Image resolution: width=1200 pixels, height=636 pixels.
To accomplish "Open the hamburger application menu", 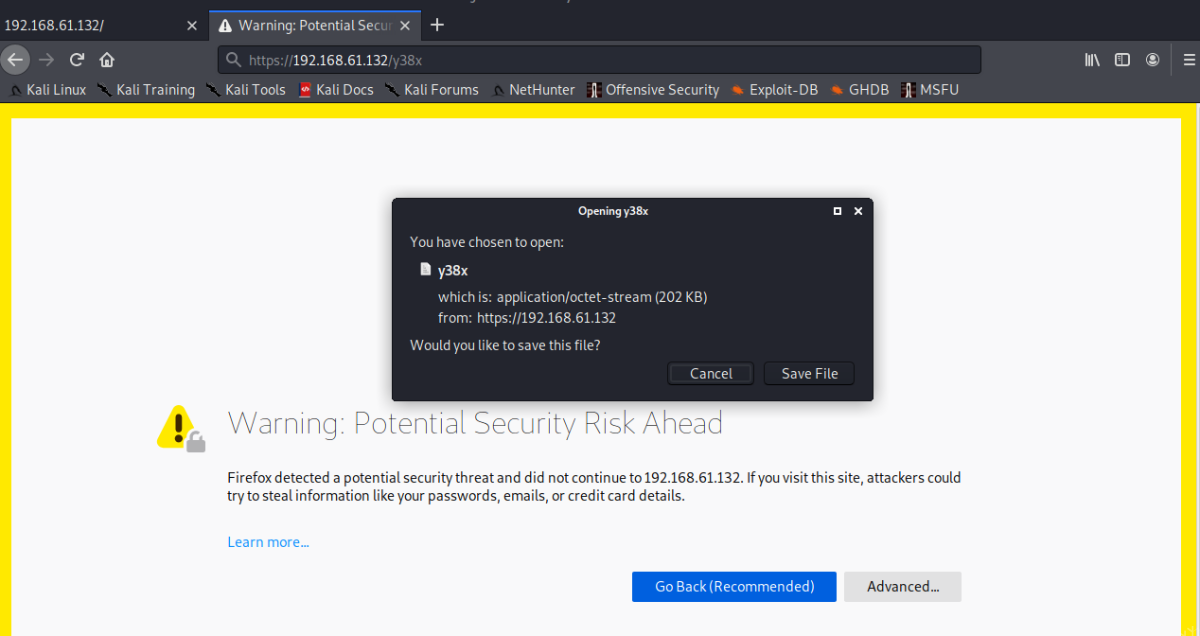I will click(x=1188, y=60).
